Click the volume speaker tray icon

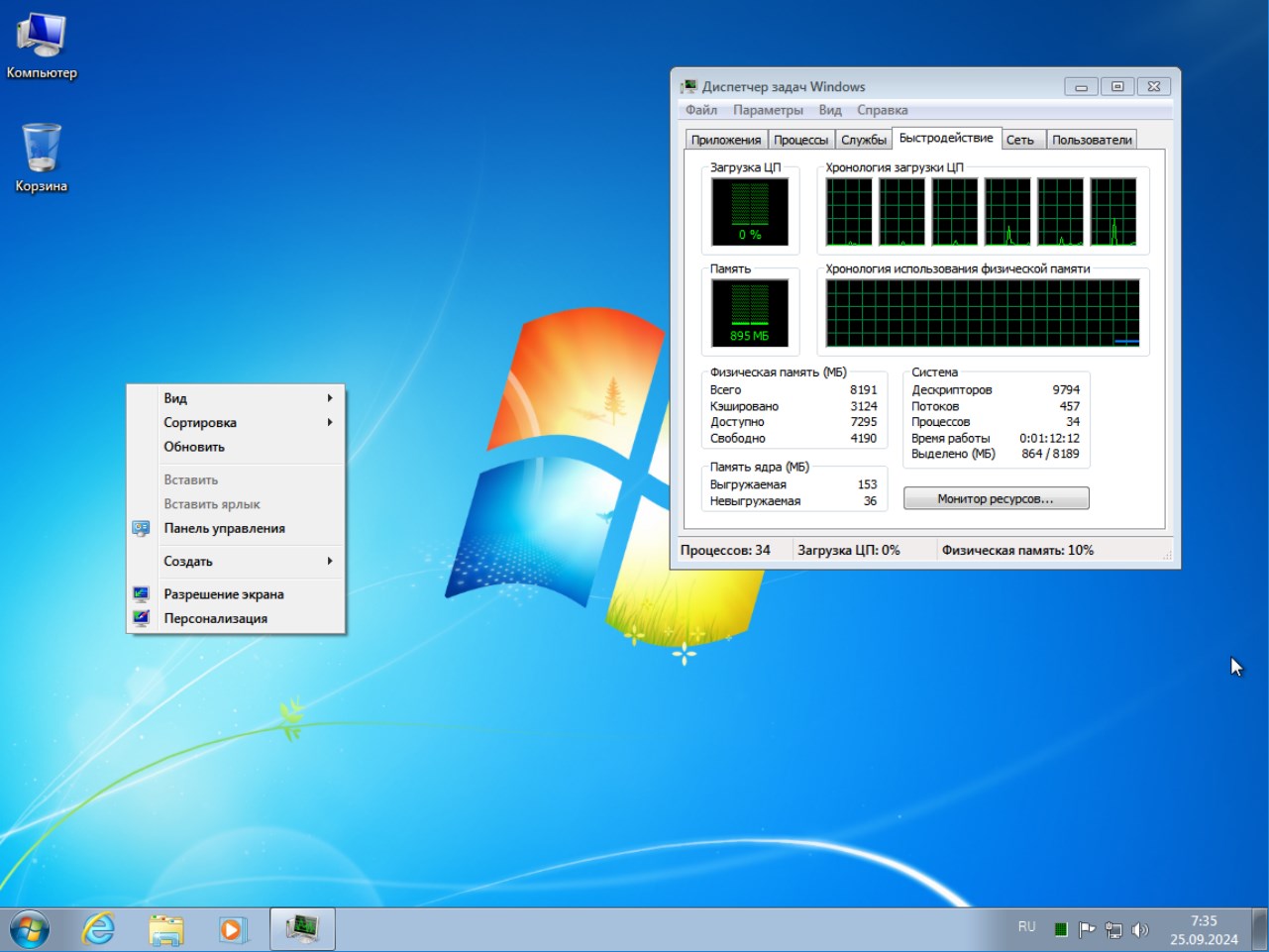1140,929
